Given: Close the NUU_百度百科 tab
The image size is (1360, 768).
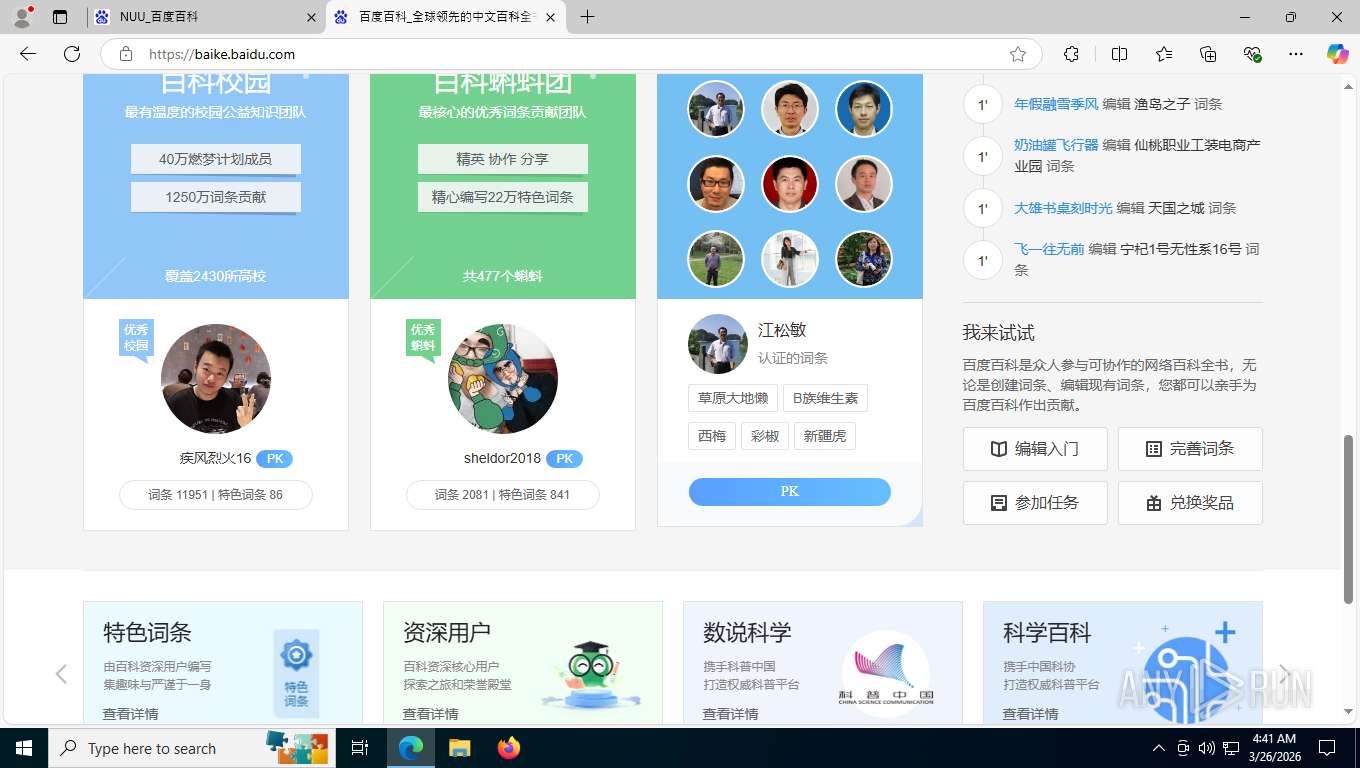Looking at the screenshot, I should 311,17.
